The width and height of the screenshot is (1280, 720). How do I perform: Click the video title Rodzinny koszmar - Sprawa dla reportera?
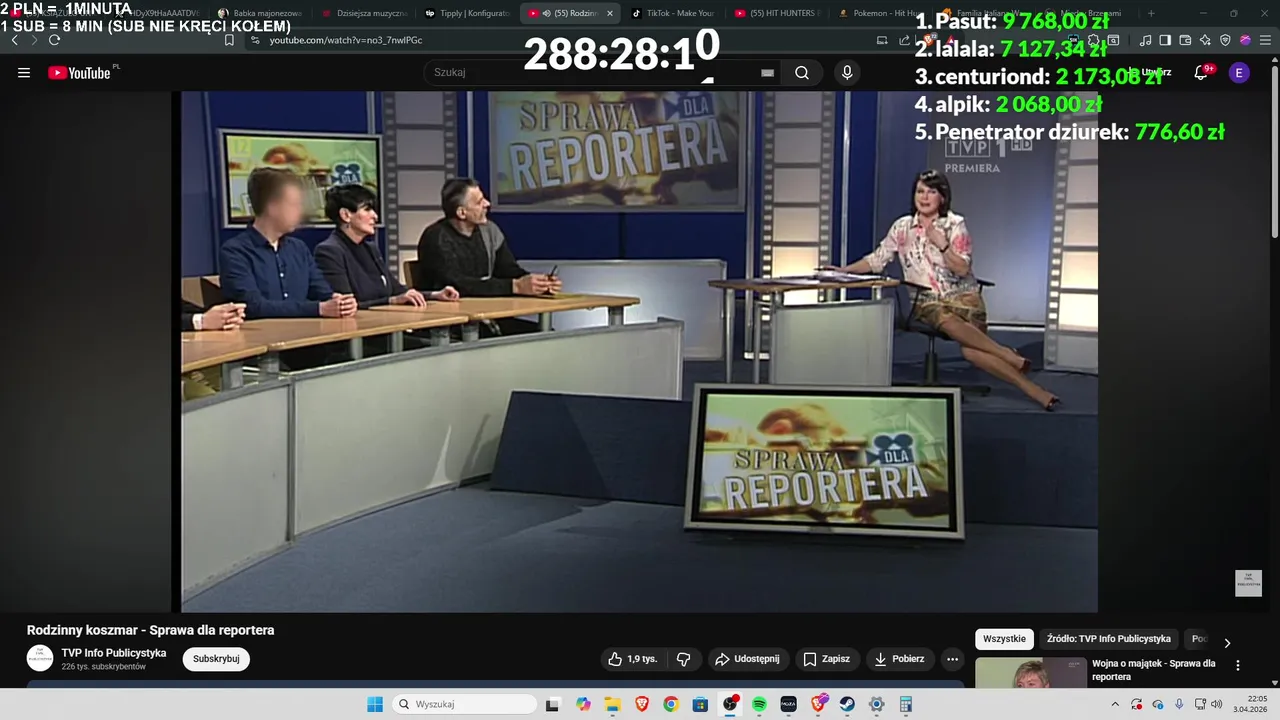click(150, 630)
